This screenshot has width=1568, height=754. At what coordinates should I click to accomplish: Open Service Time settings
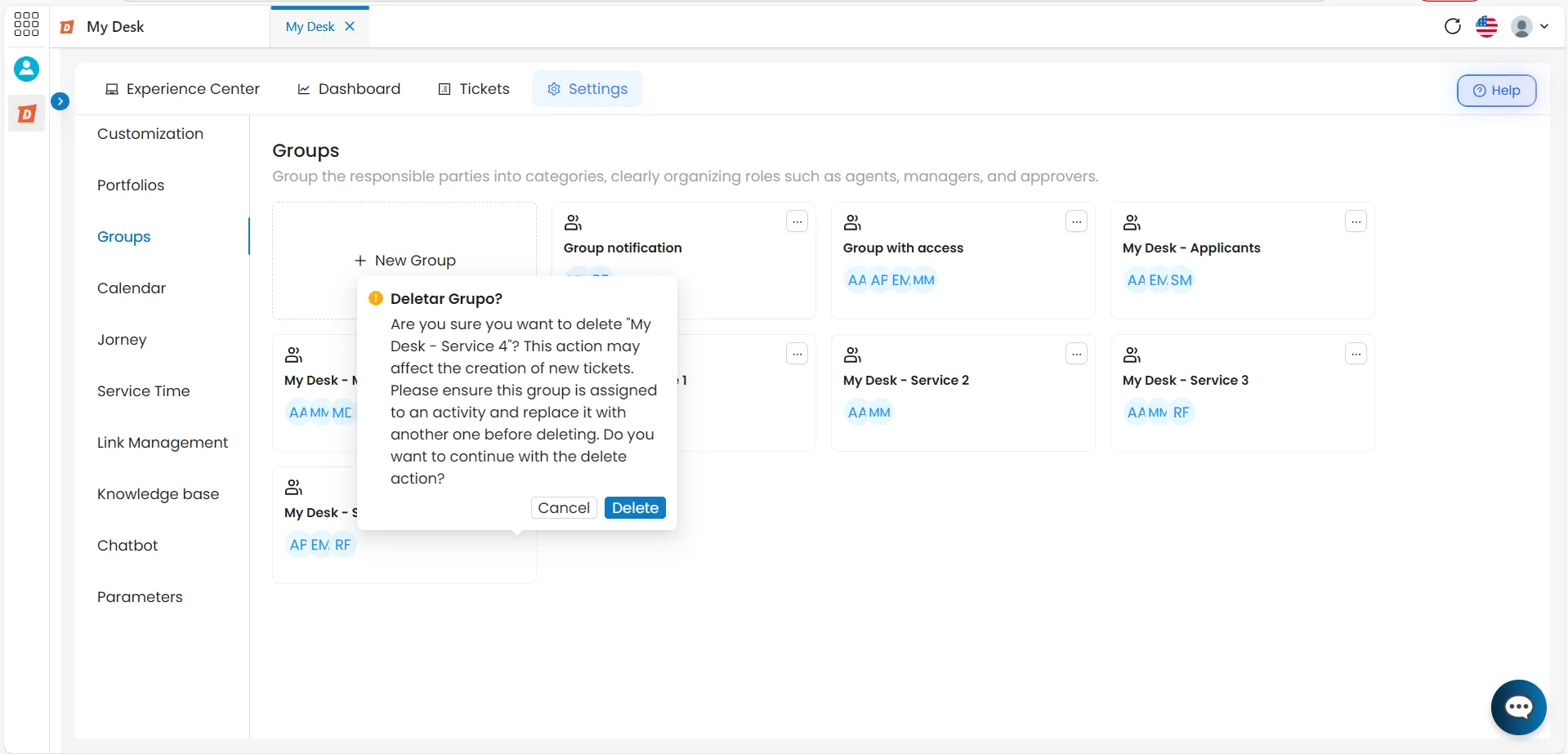[144, 391]
